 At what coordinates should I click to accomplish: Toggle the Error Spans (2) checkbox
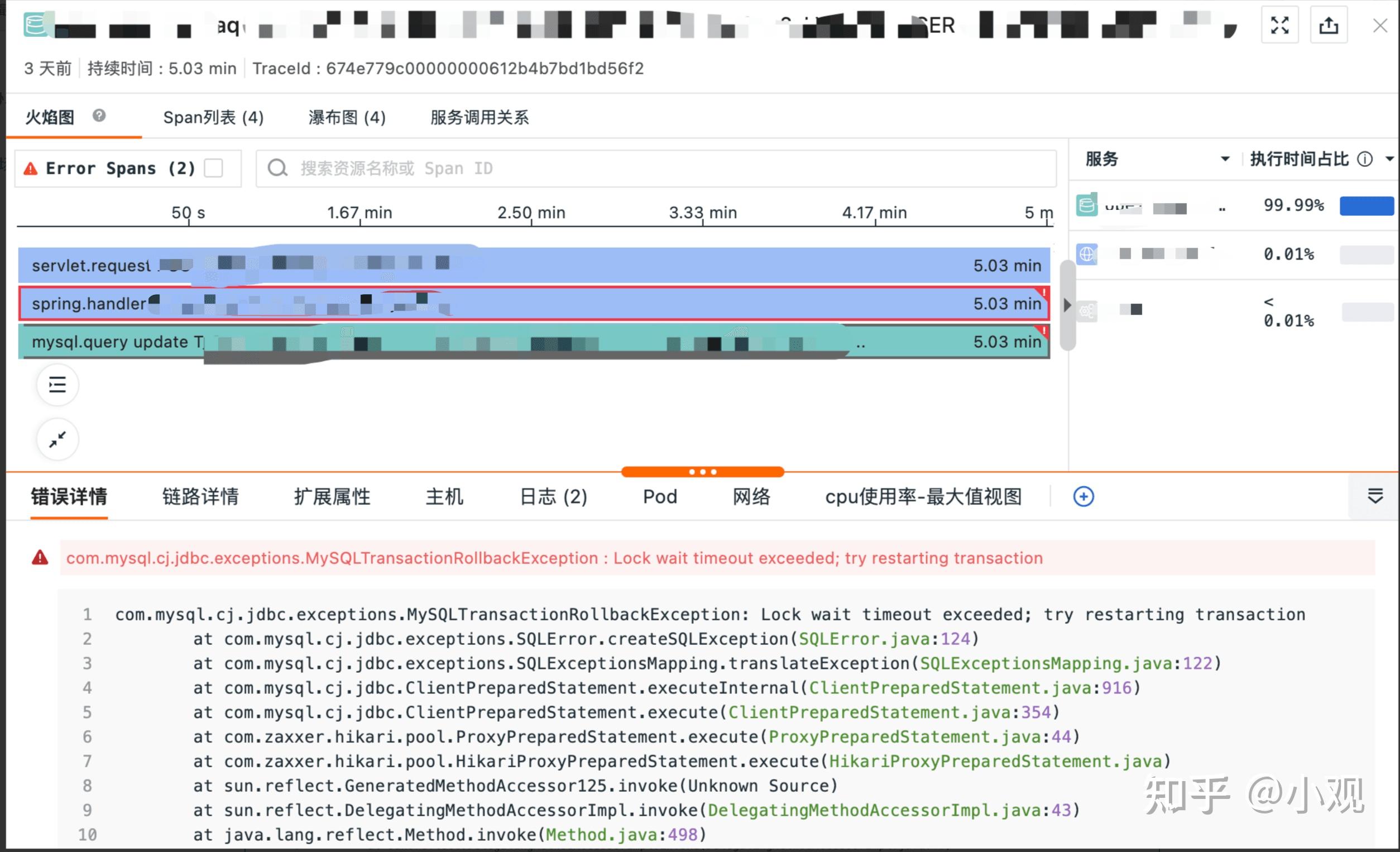[213, 167]
